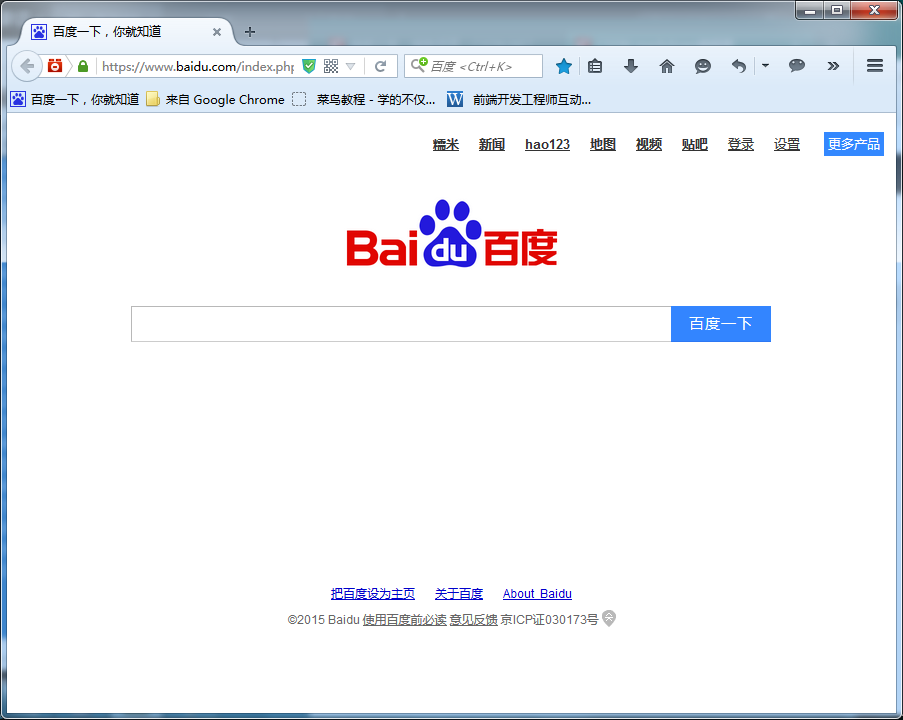This screenshot has height=720, width=903.
Task: Click the chat speech bubble icon
Action: pos(797,66)
